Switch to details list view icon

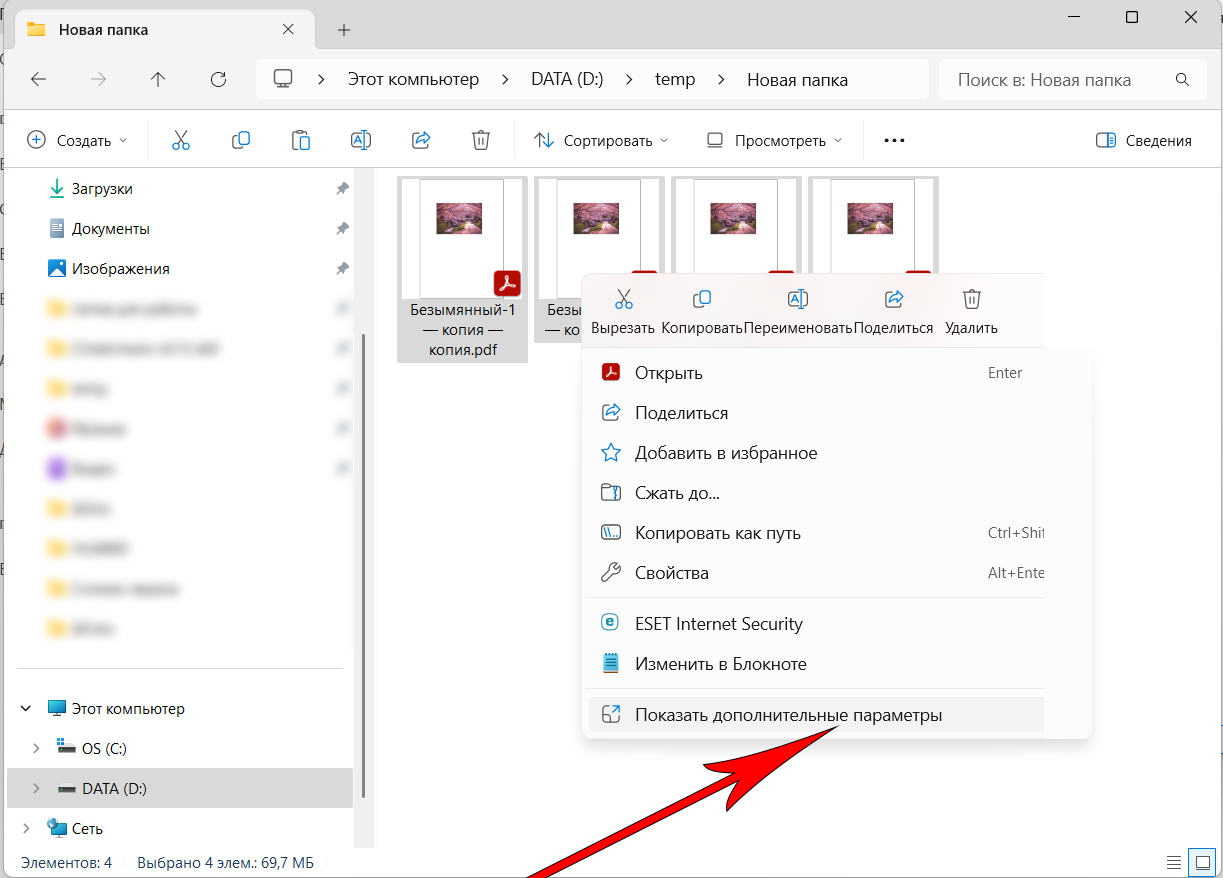coord(1173,862)
